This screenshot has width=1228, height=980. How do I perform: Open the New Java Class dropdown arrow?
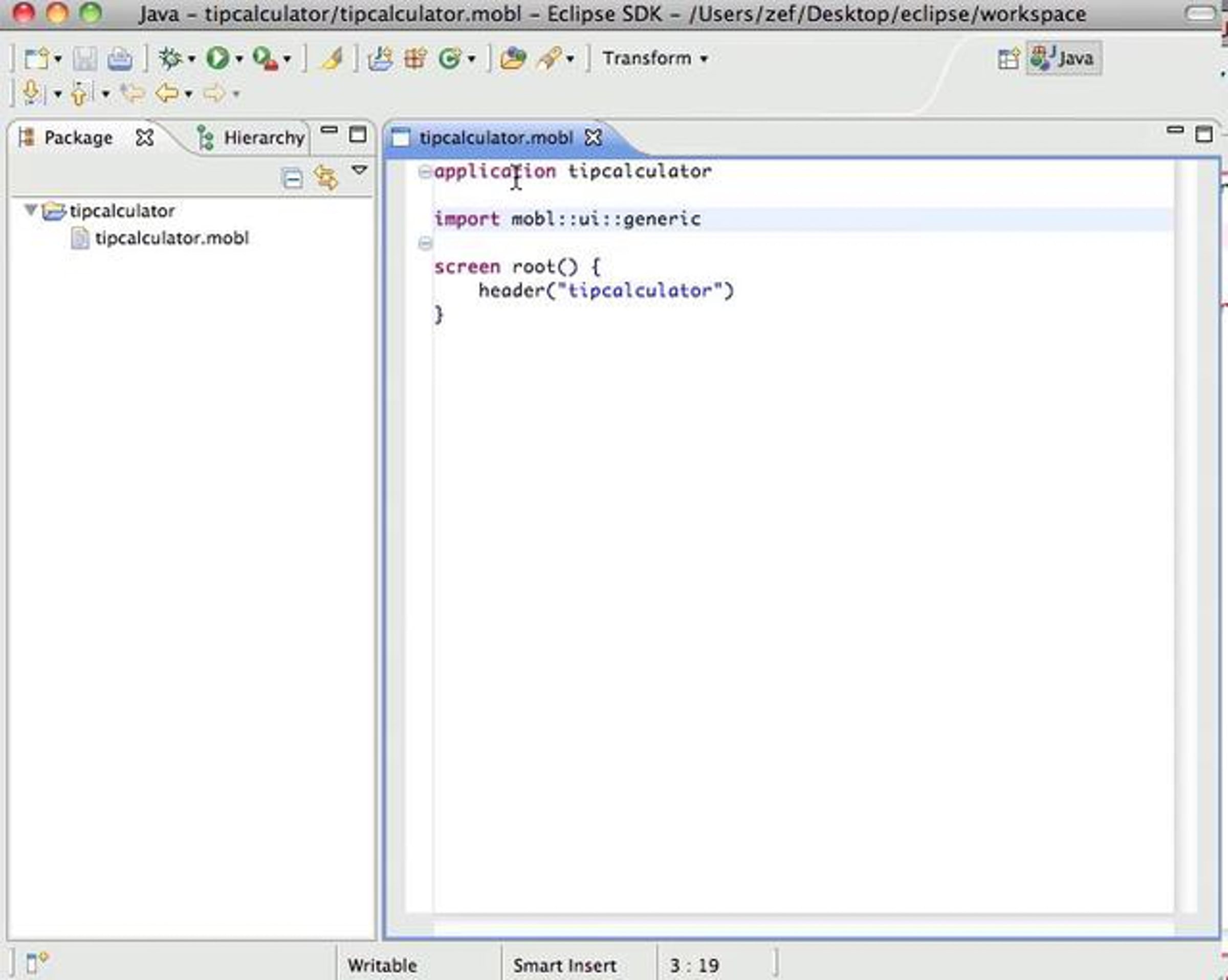click(x=471, y=59)
